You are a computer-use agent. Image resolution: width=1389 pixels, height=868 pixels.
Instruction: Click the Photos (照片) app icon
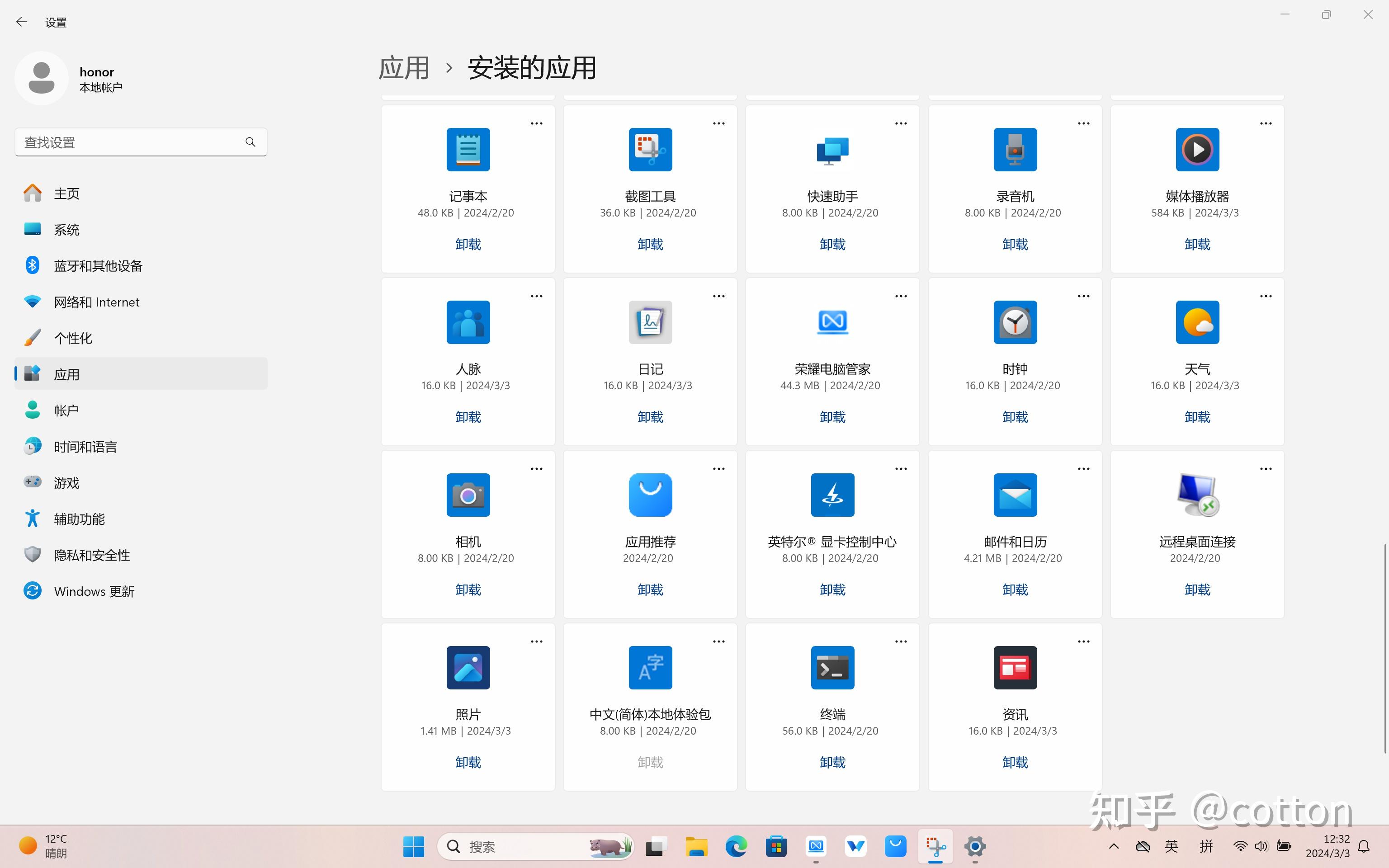tap(468, 668)
